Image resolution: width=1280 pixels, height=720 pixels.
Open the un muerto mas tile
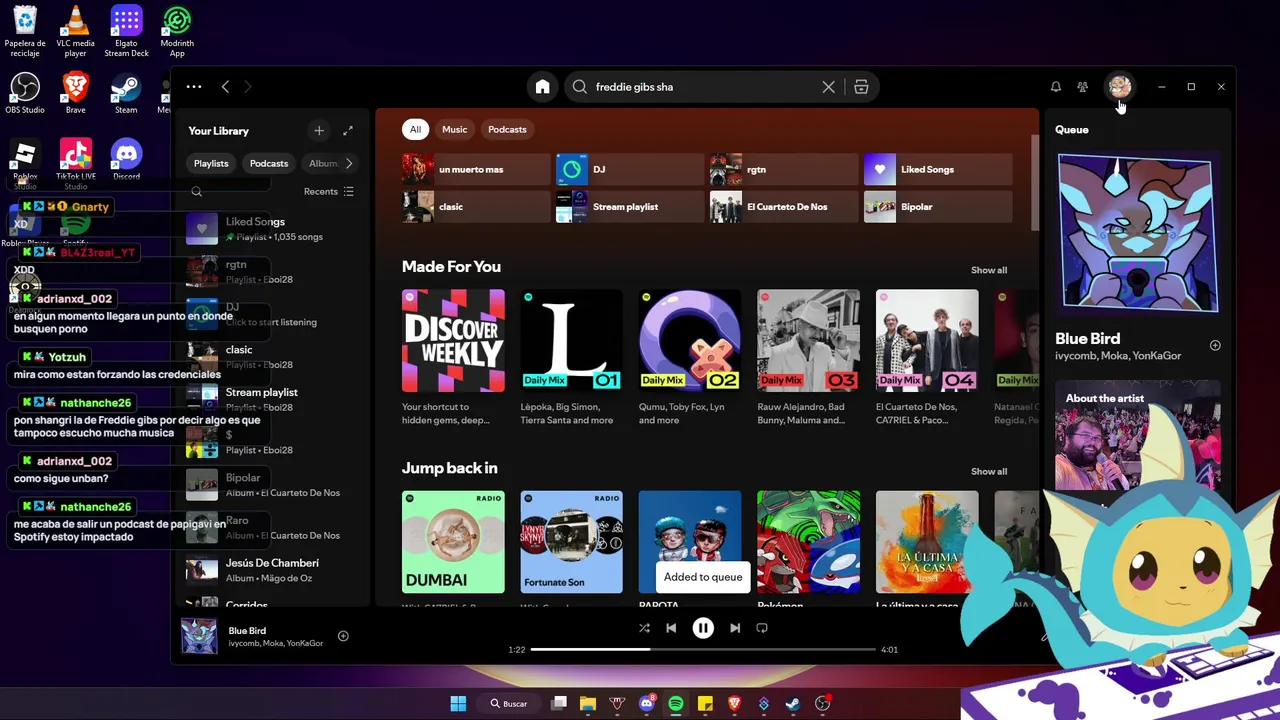point(476,169)
